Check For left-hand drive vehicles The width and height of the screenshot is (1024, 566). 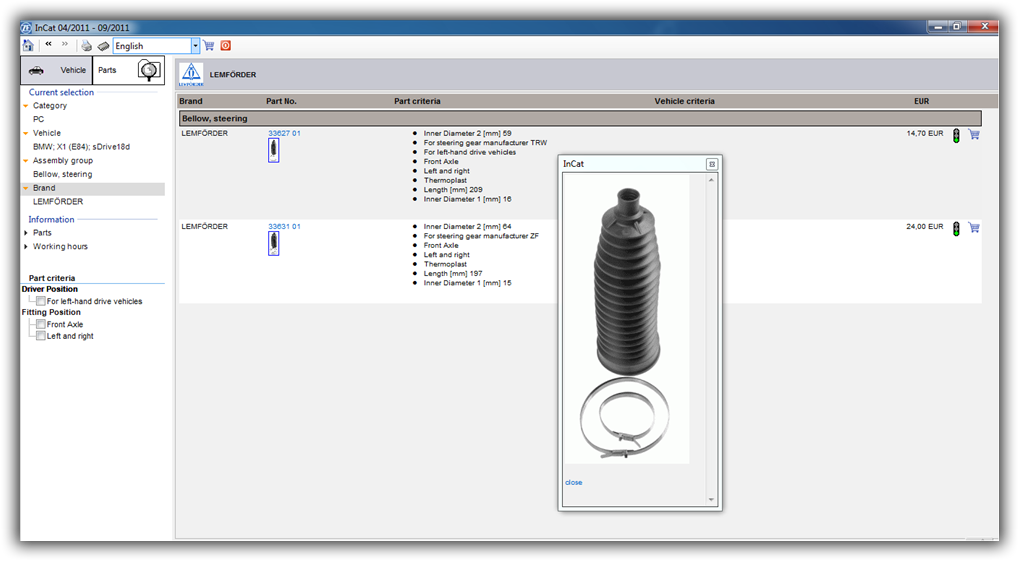pos(41,301)
